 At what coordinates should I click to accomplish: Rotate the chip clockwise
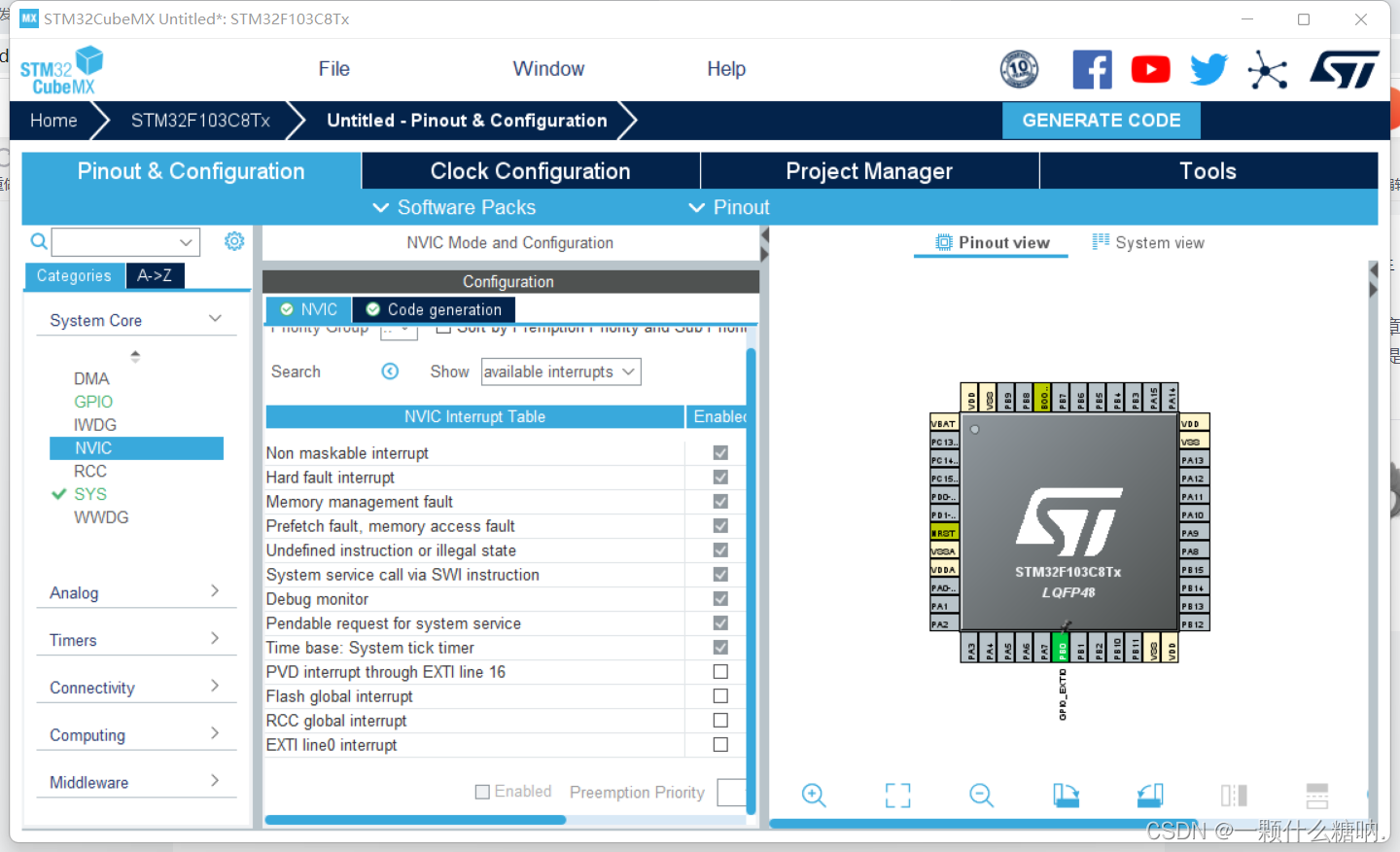point(1067,796)
